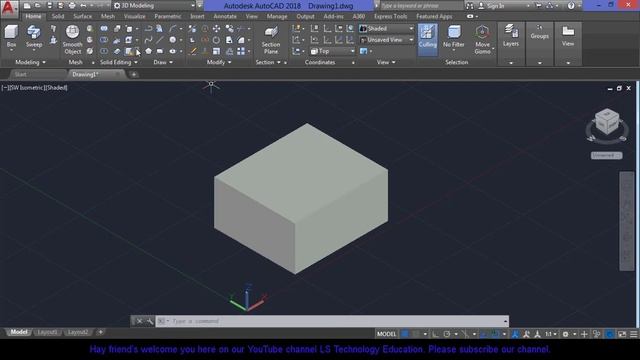Toggle MODEL space button in status bar
This screenshot has width=640, height=360.
coord(386,334)
